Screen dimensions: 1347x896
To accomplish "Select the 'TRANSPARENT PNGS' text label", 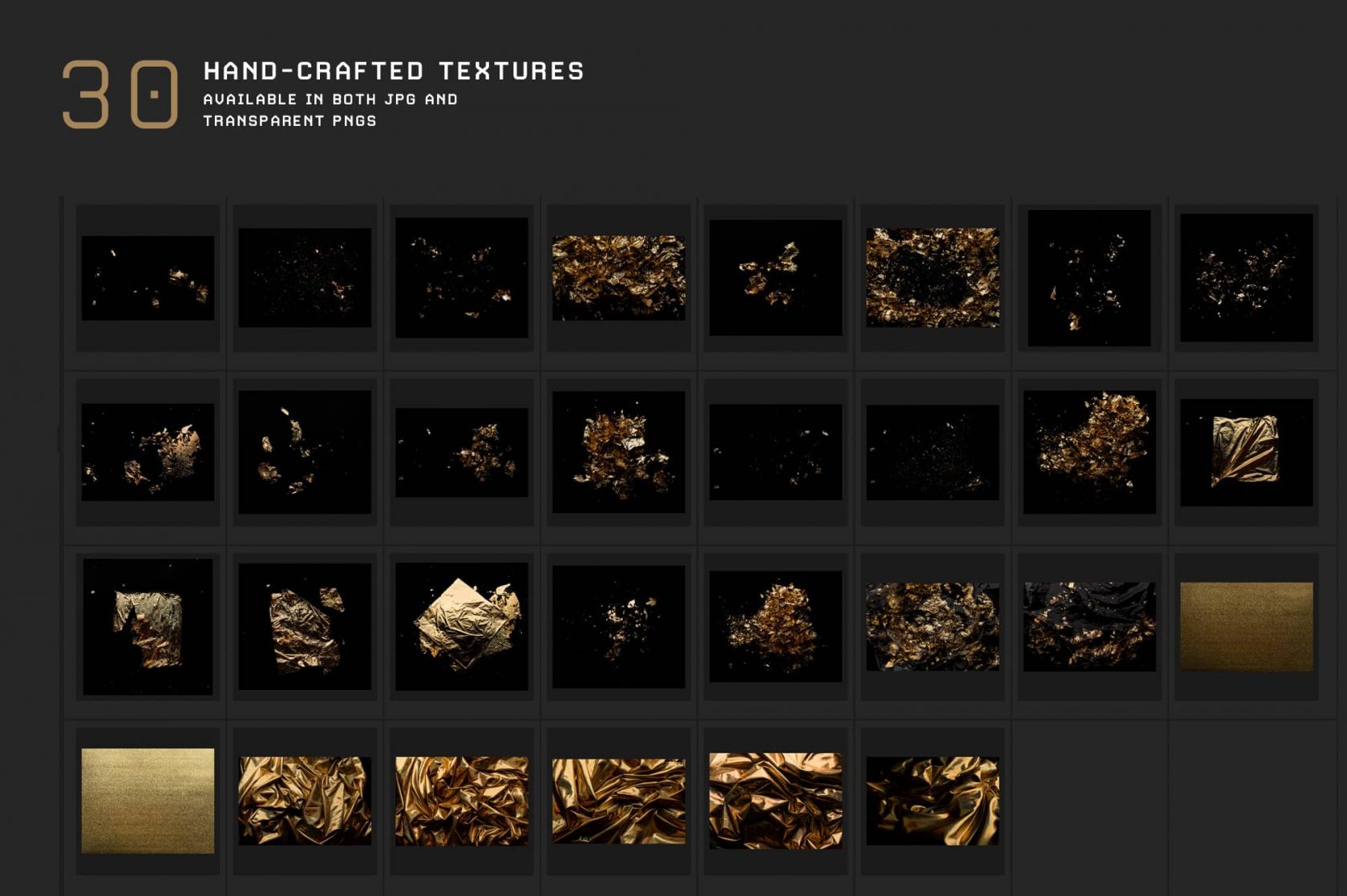I will [x=289, y=124].
